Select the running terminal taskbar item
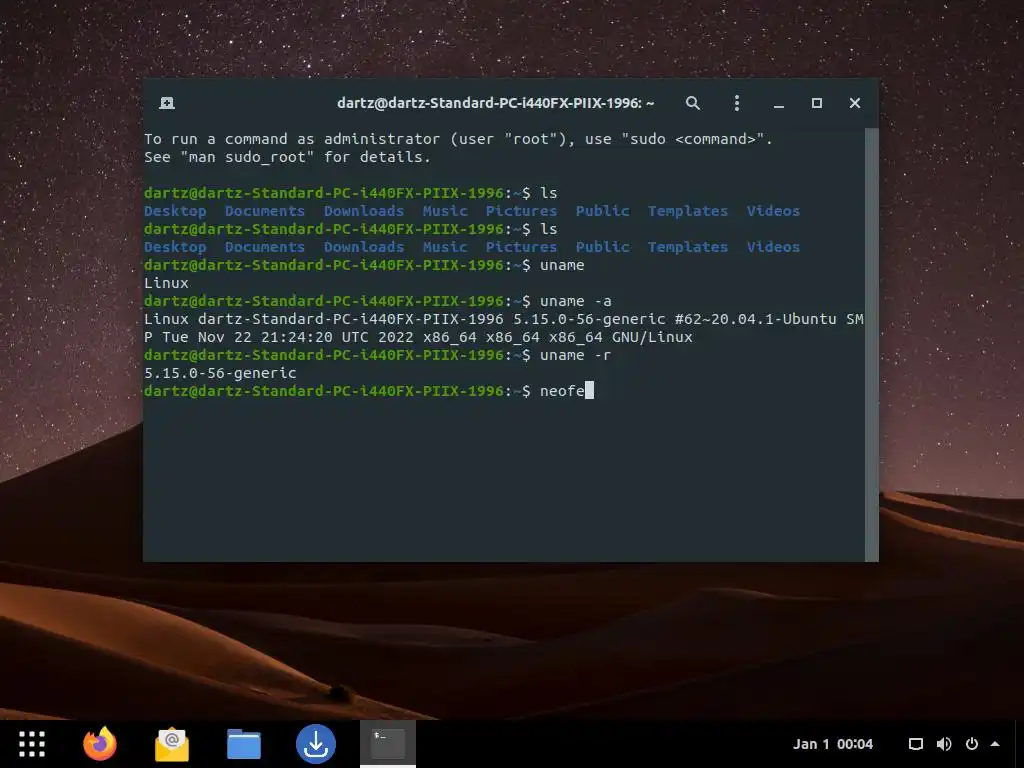 pos(388,744)
